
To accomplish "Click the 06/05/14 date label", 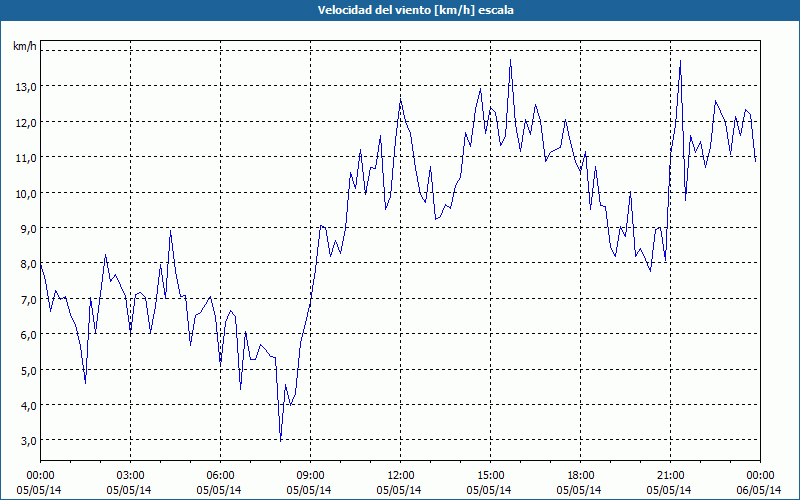I will coord(759,490).
